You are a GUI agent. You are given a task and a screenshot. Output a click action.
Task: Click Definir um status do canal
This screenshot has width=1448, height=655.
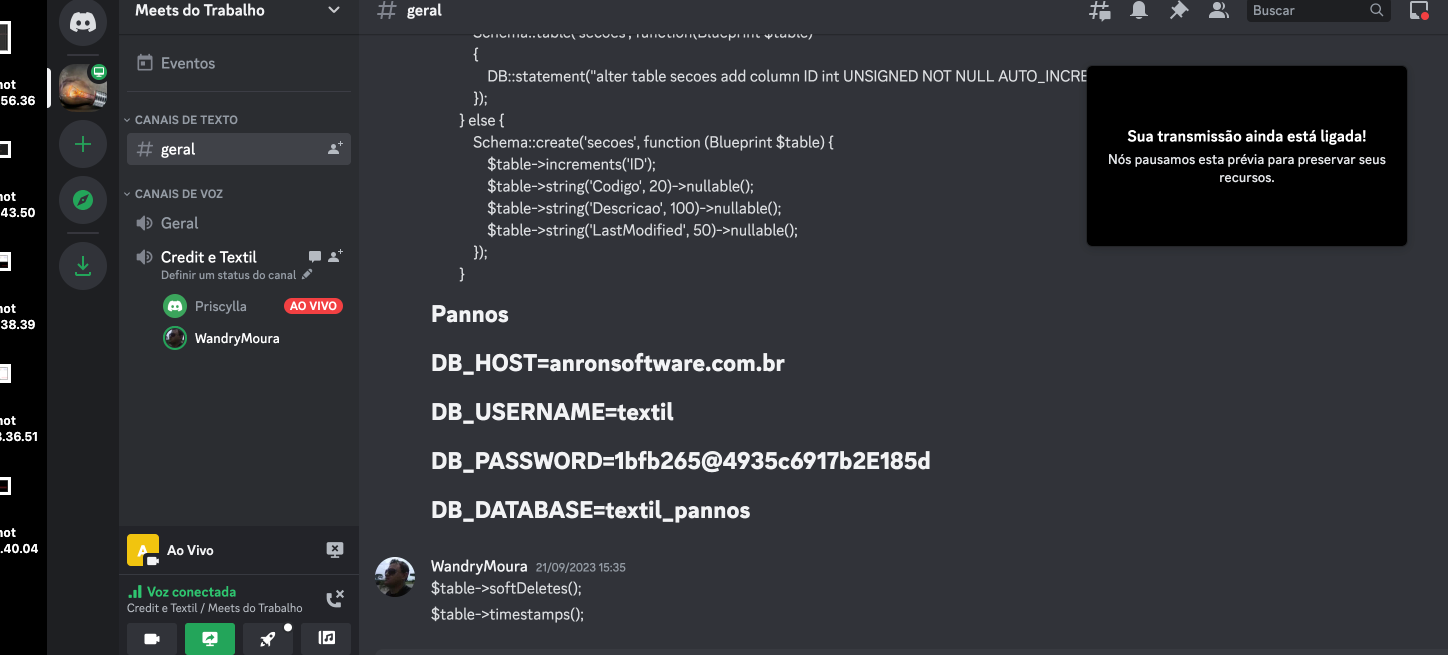pos(230,275)
